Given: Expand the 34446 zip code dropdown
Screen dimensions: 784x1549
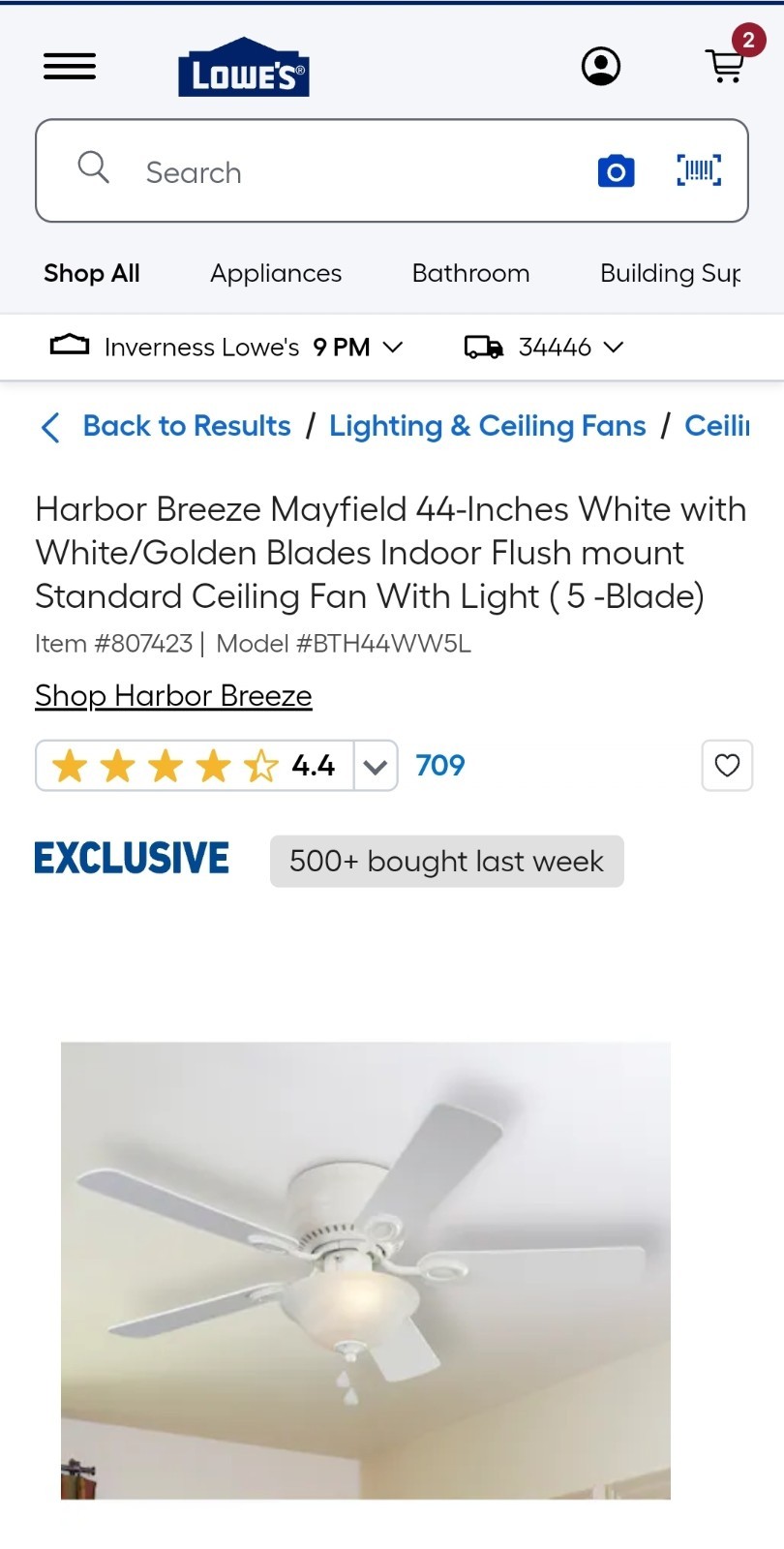Looking at the screenshot, I should (613, 347).
